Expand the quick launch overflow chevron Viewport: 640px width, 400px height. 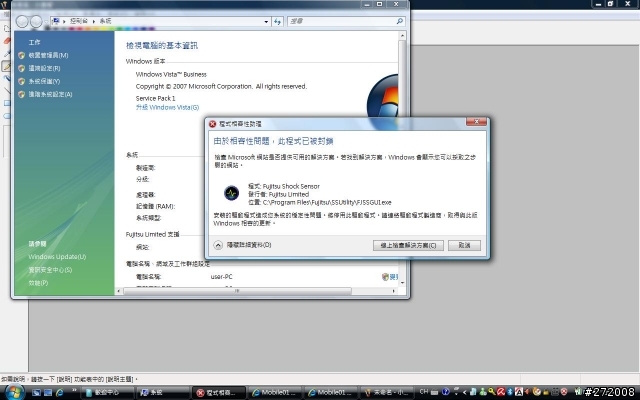click(x=74, y=391)
